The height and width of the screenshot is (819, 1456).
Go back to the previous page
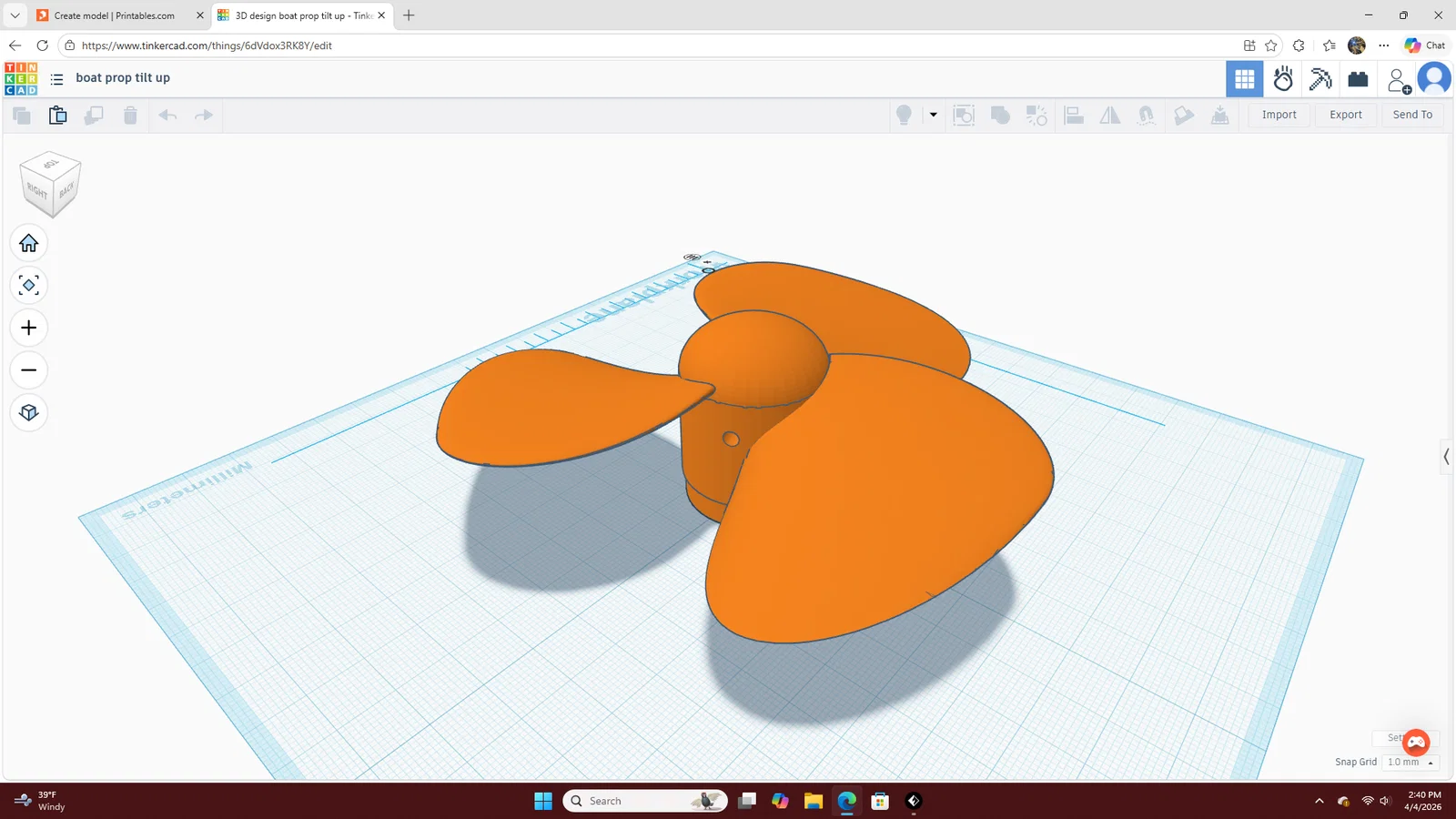[15, 45]
